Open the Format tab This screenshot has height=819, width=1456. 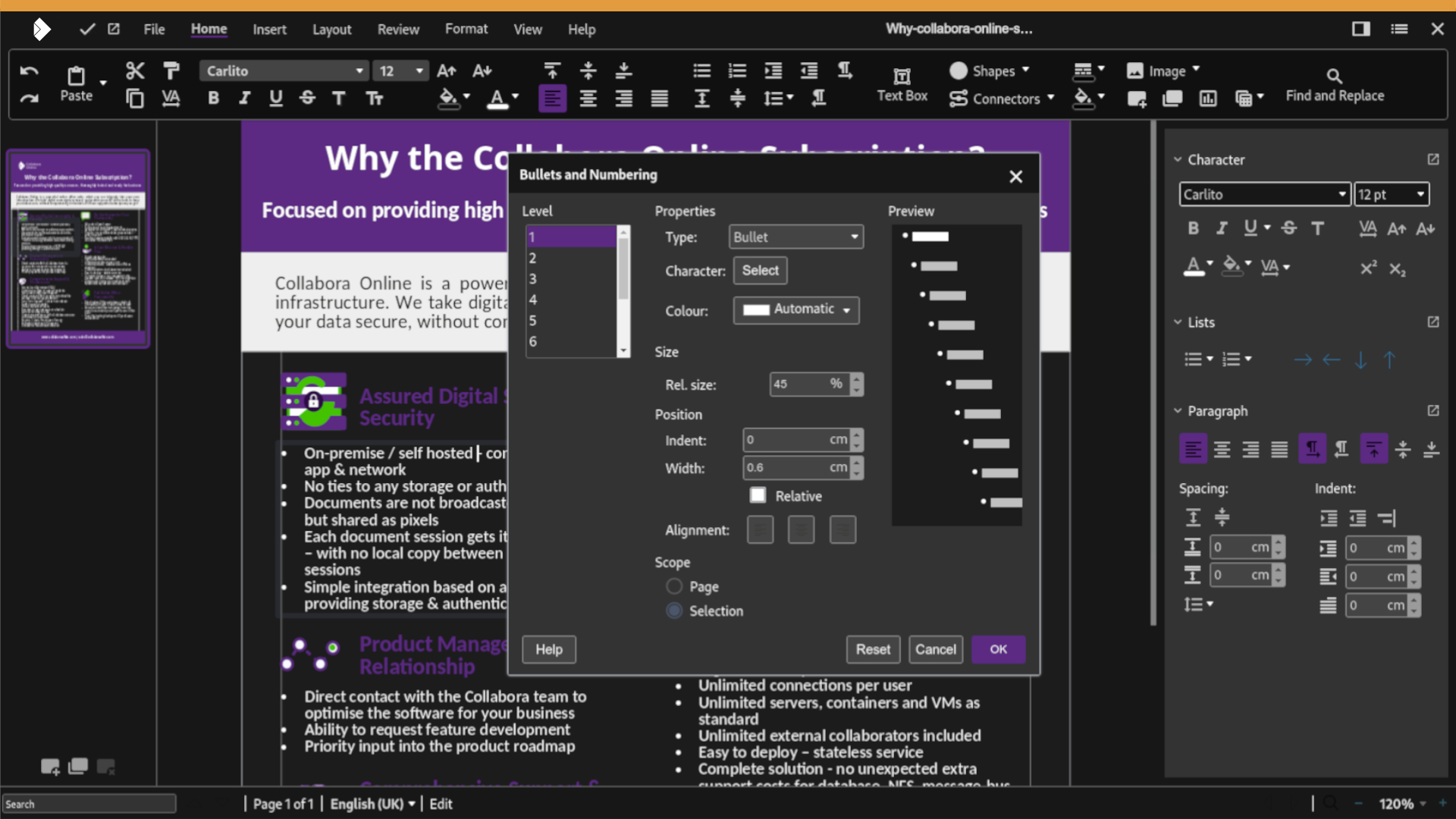(x=466, y=29)
